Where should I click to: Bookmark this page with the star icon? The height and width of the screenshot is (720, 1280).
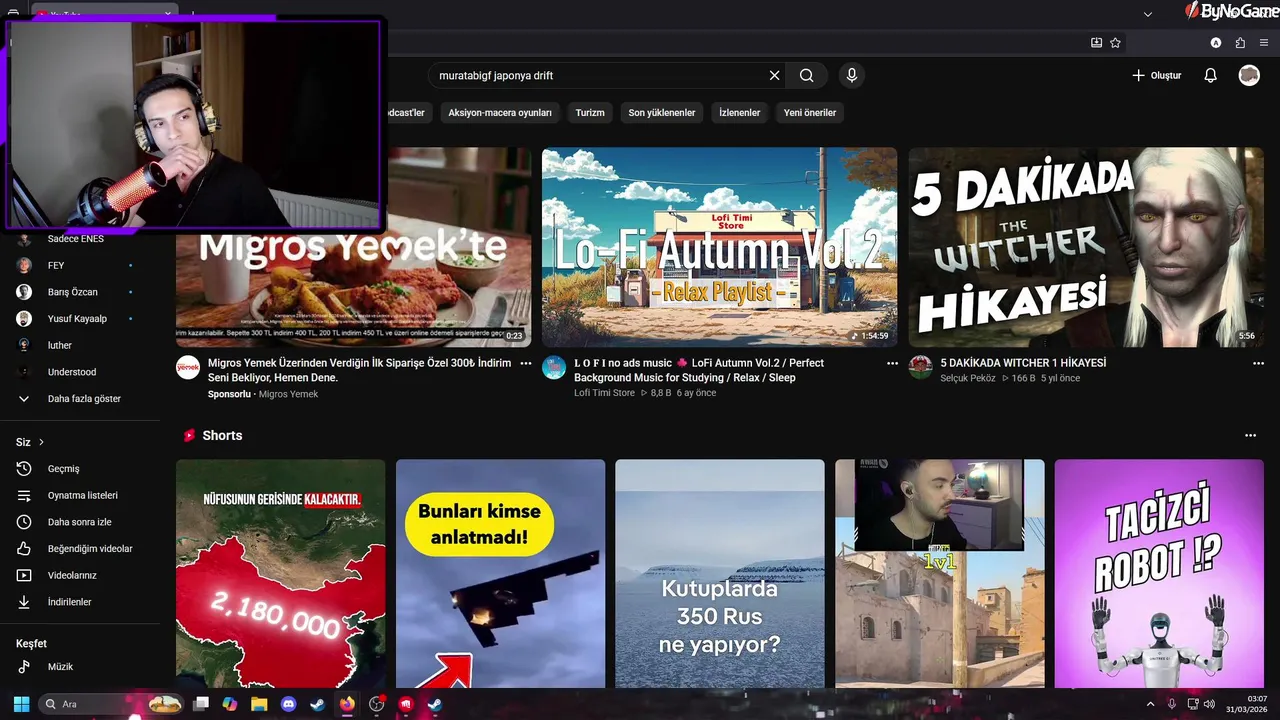pos(1115,43)
